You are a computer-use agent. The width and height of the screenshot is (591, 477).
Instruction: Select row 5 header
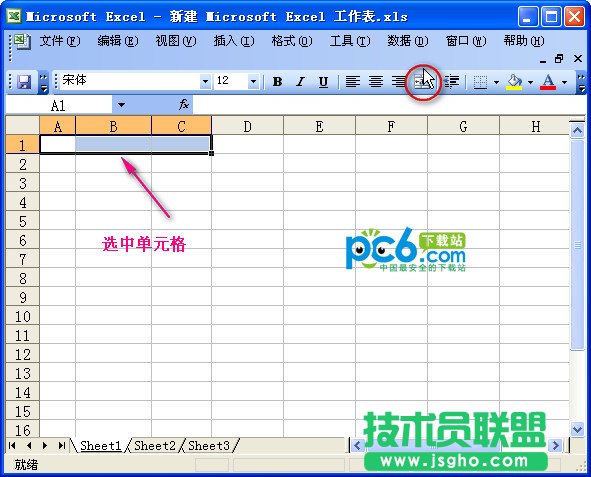tap(23, 221)
